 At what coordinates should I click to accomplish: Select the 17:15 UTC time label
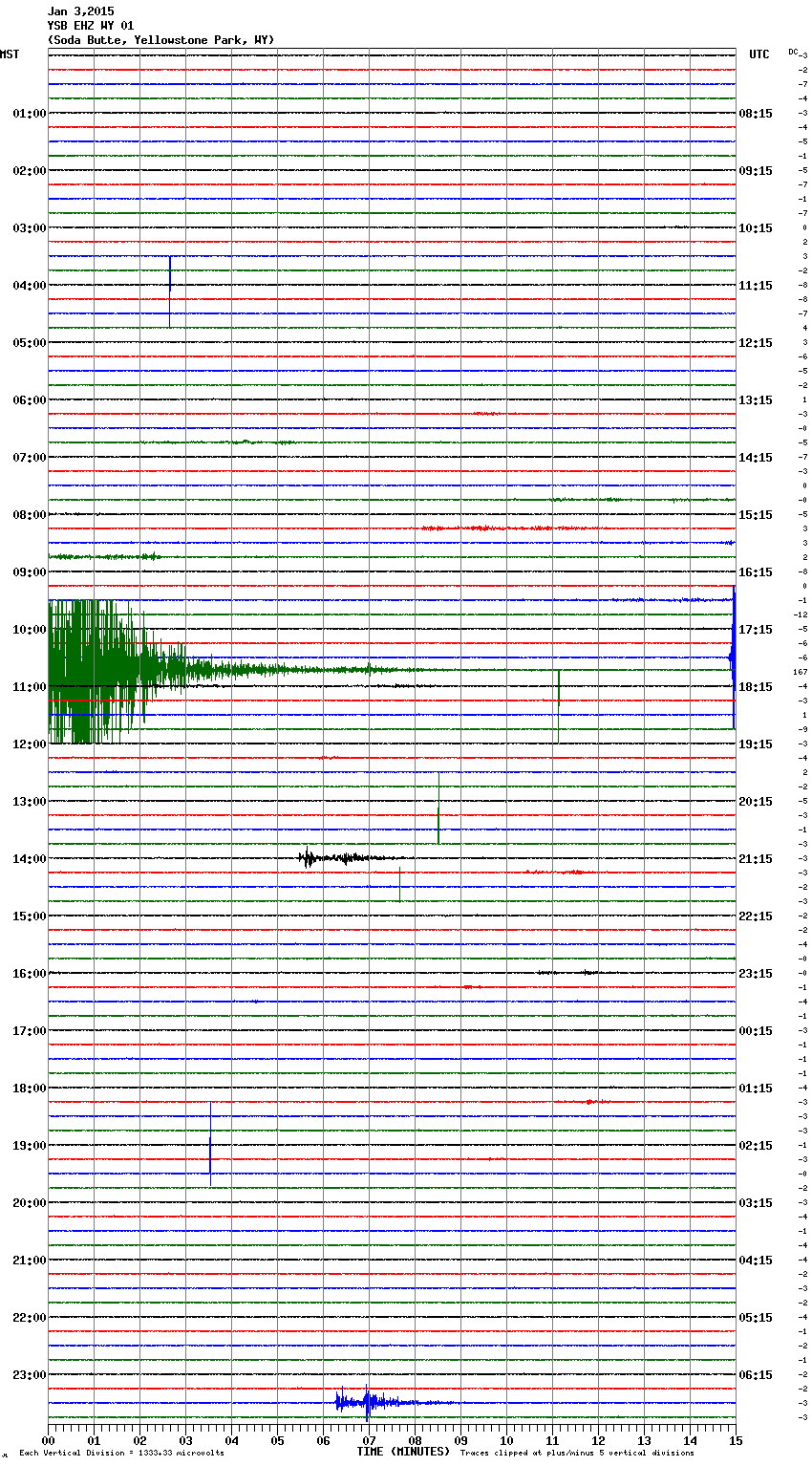tap(756, 629)
